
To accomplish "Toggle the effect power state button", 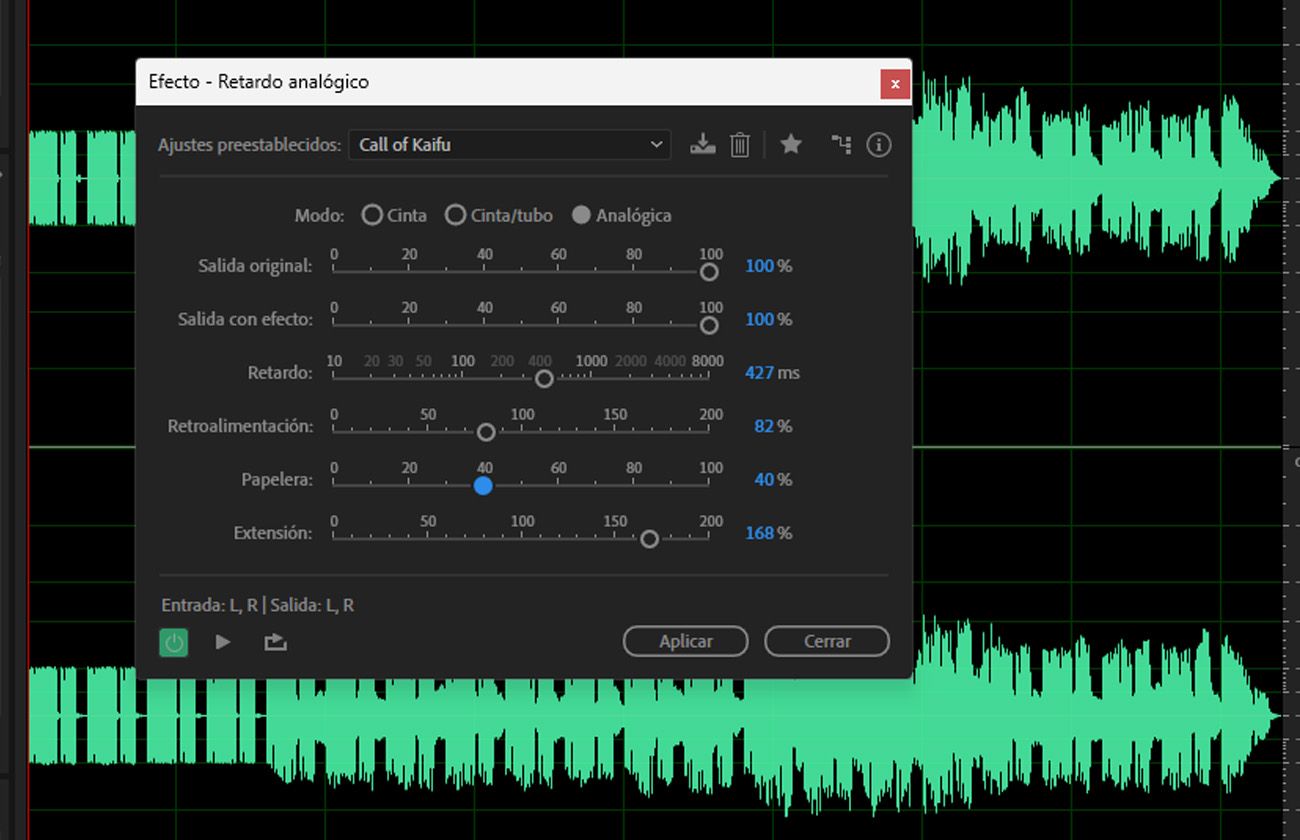I will (x=174, y=642).
